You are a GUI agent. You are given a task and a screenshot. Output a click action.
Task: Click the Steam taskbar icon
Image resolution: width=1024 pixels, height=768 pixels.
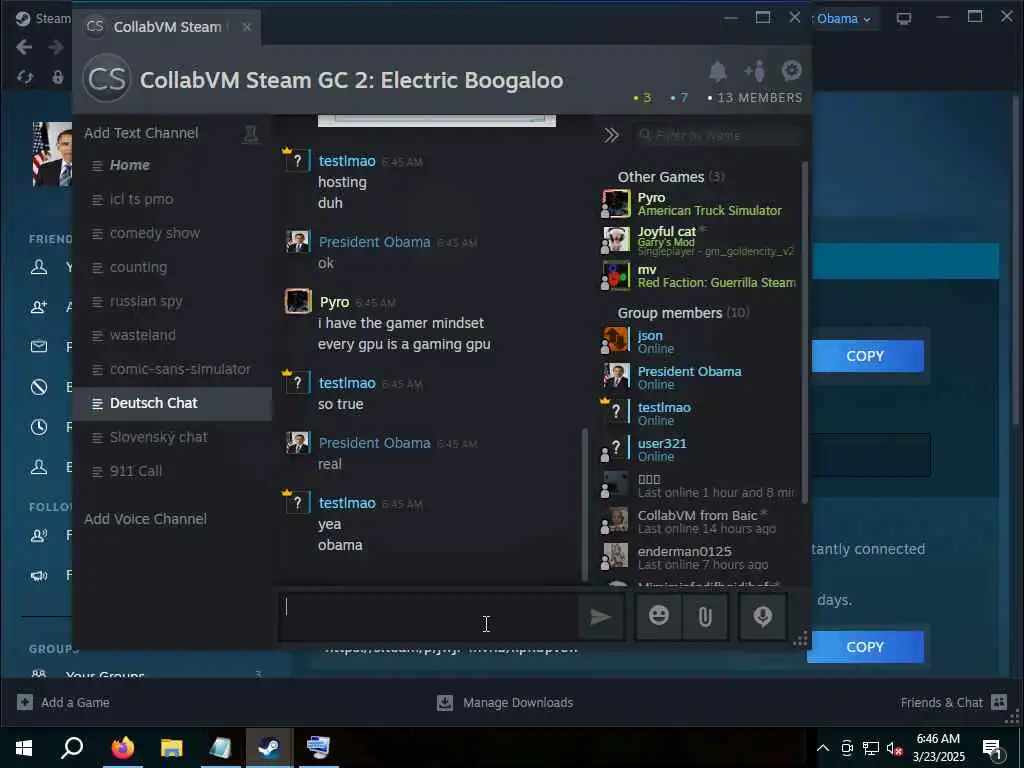pos(269,747)
